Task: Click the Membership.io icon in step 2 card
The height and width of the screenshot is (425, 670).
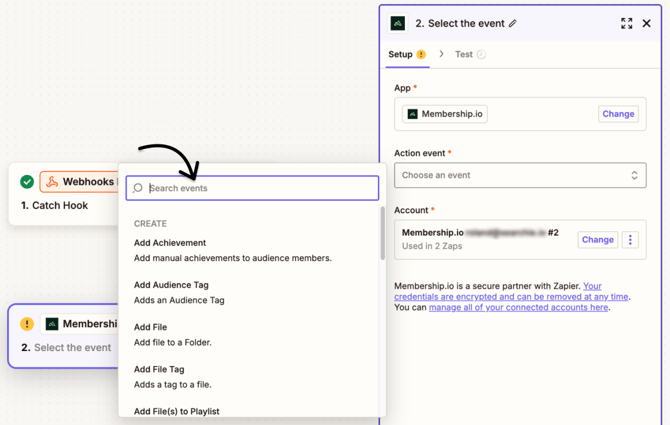Action: 52,324
